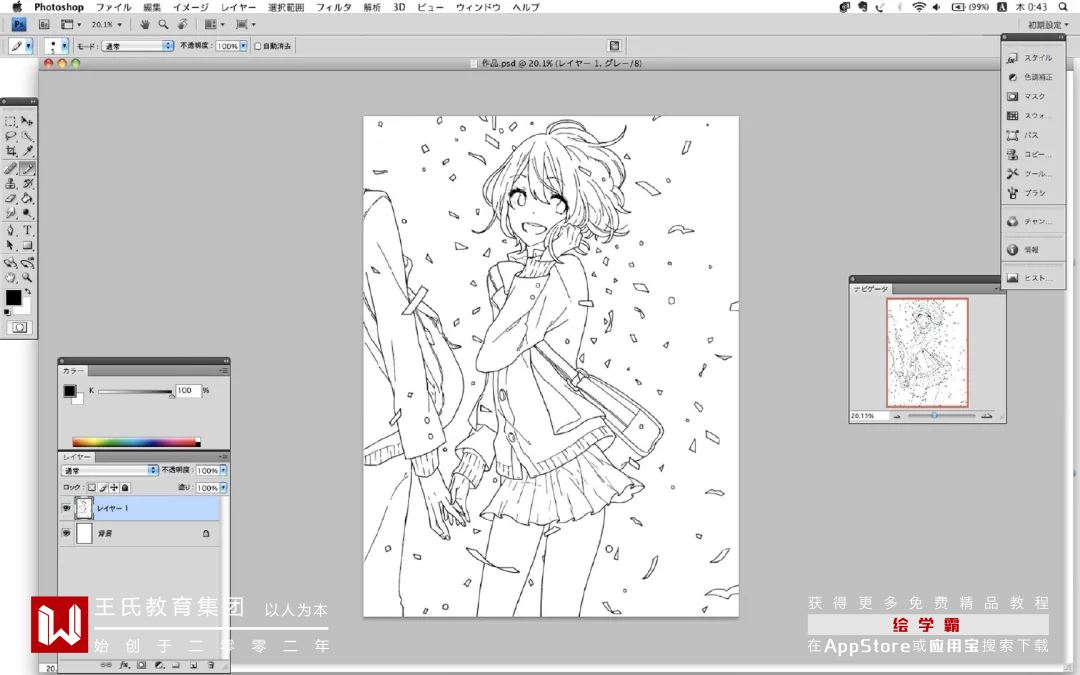Toggle the 自動消去 checkbox
Viewport: 1080px width, 675px height.
[258, 46]
